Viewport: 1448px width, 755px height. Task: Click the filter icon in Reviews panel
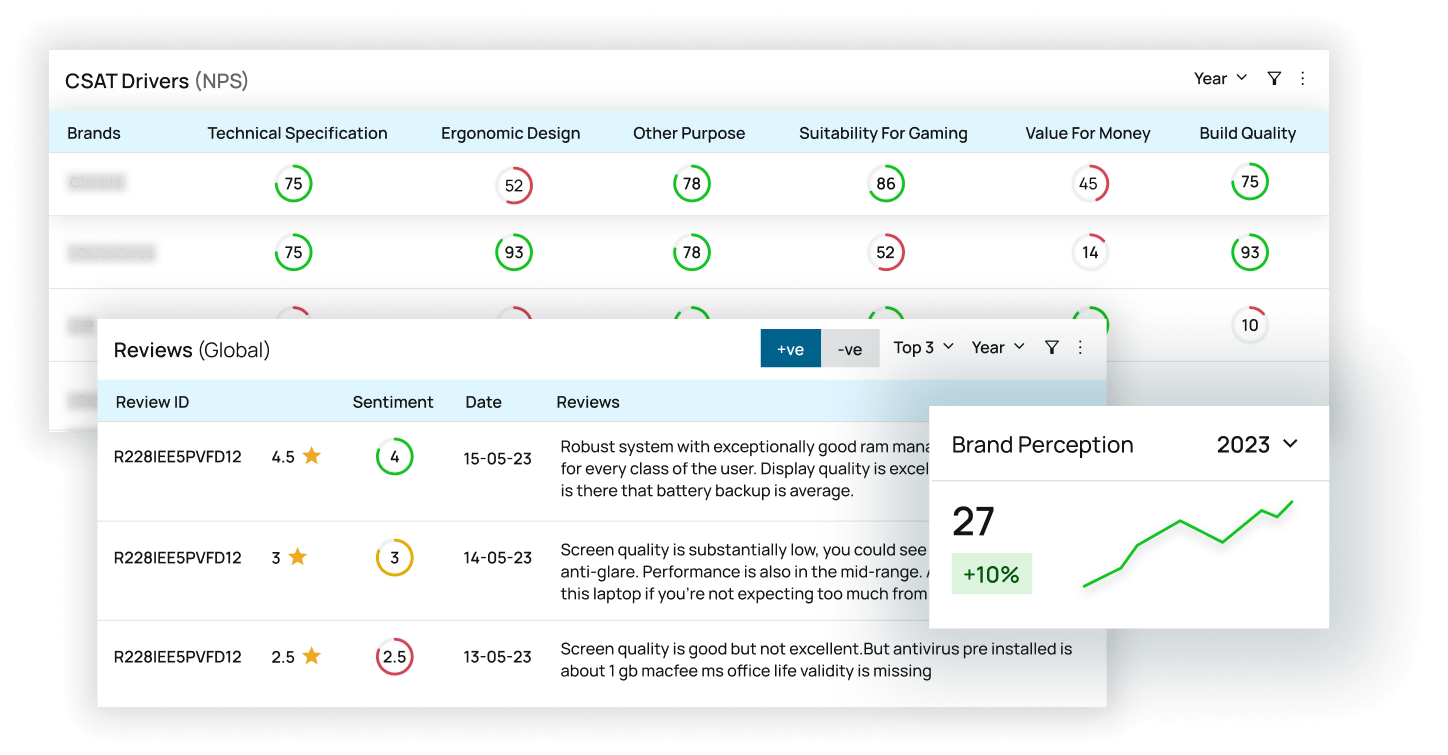(1051, 347)
